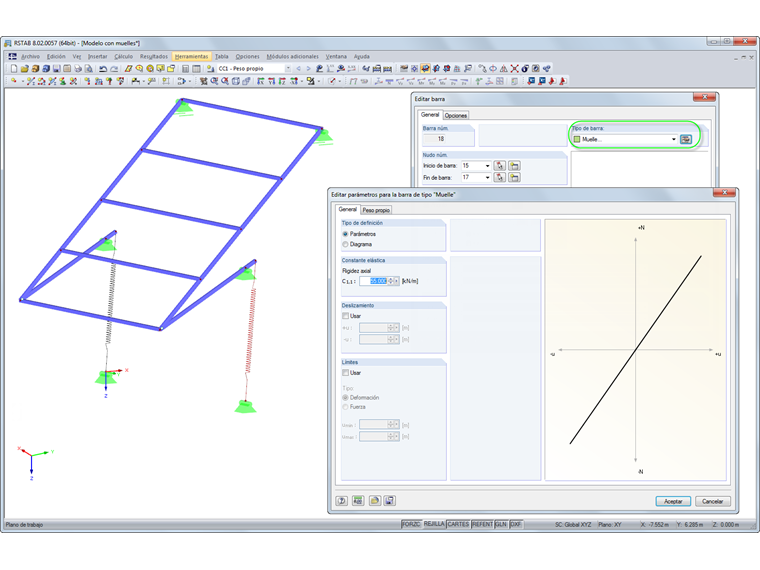The width and height of the screenshot is (760, 570).
Task: Click the New file icon in toolbar
Action: click(x=14, y=69)
